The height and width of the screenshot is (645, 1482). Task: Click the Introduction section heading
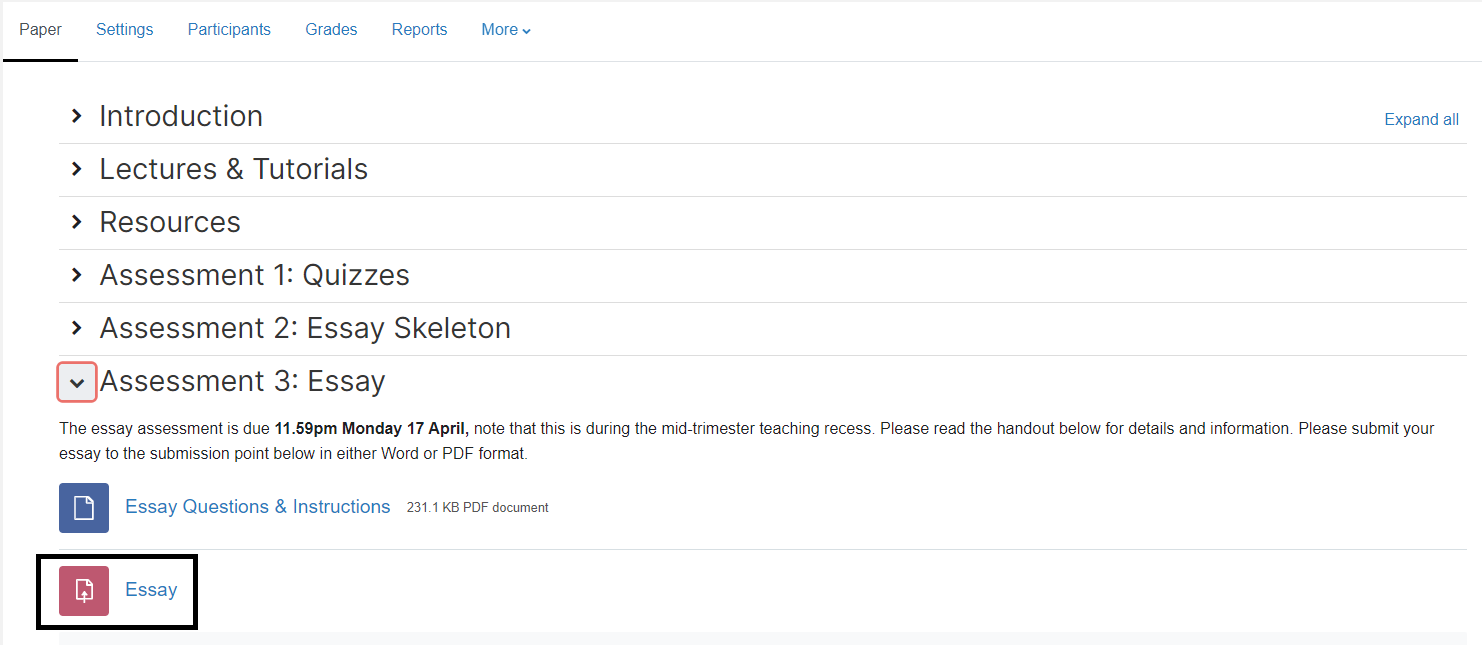click(x=181, y=116)
